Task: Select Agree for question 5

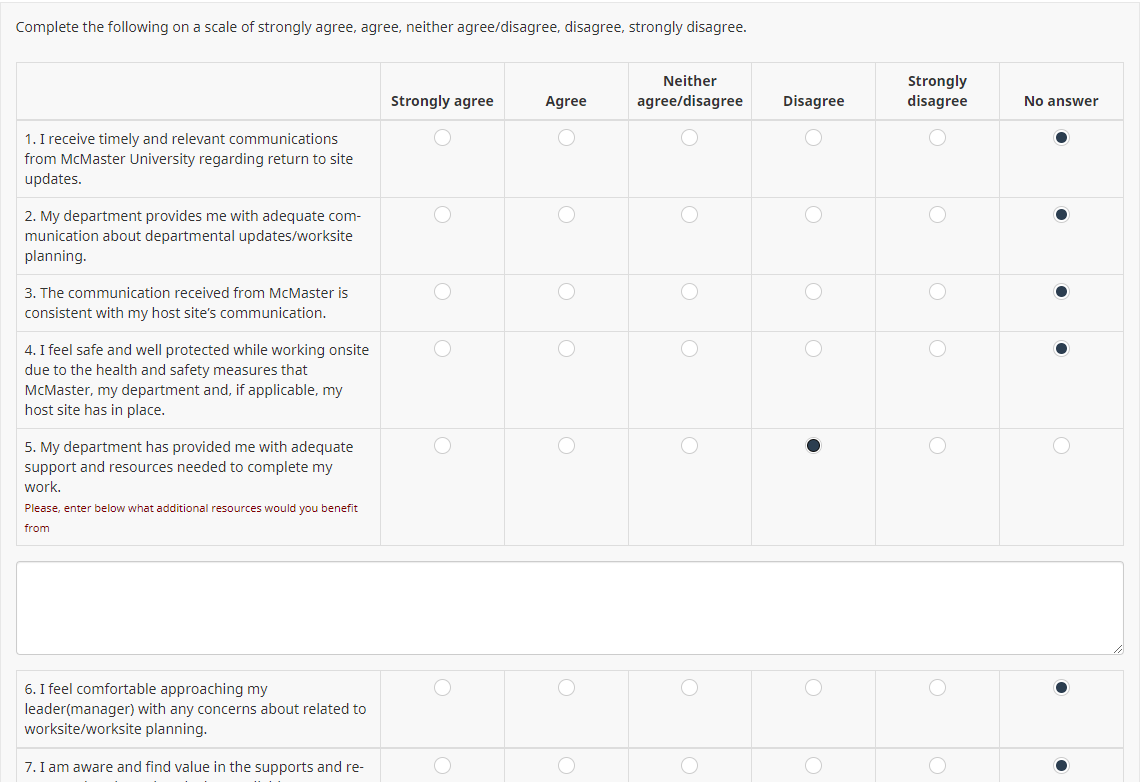Action: point(566,446)
